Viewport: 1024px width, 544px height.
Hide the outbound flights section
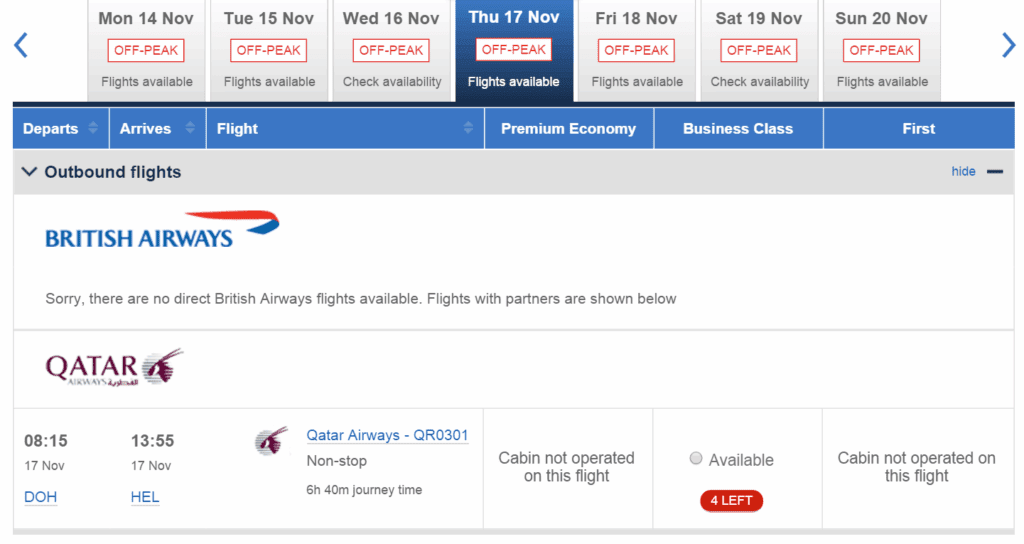tap(963, 172)
